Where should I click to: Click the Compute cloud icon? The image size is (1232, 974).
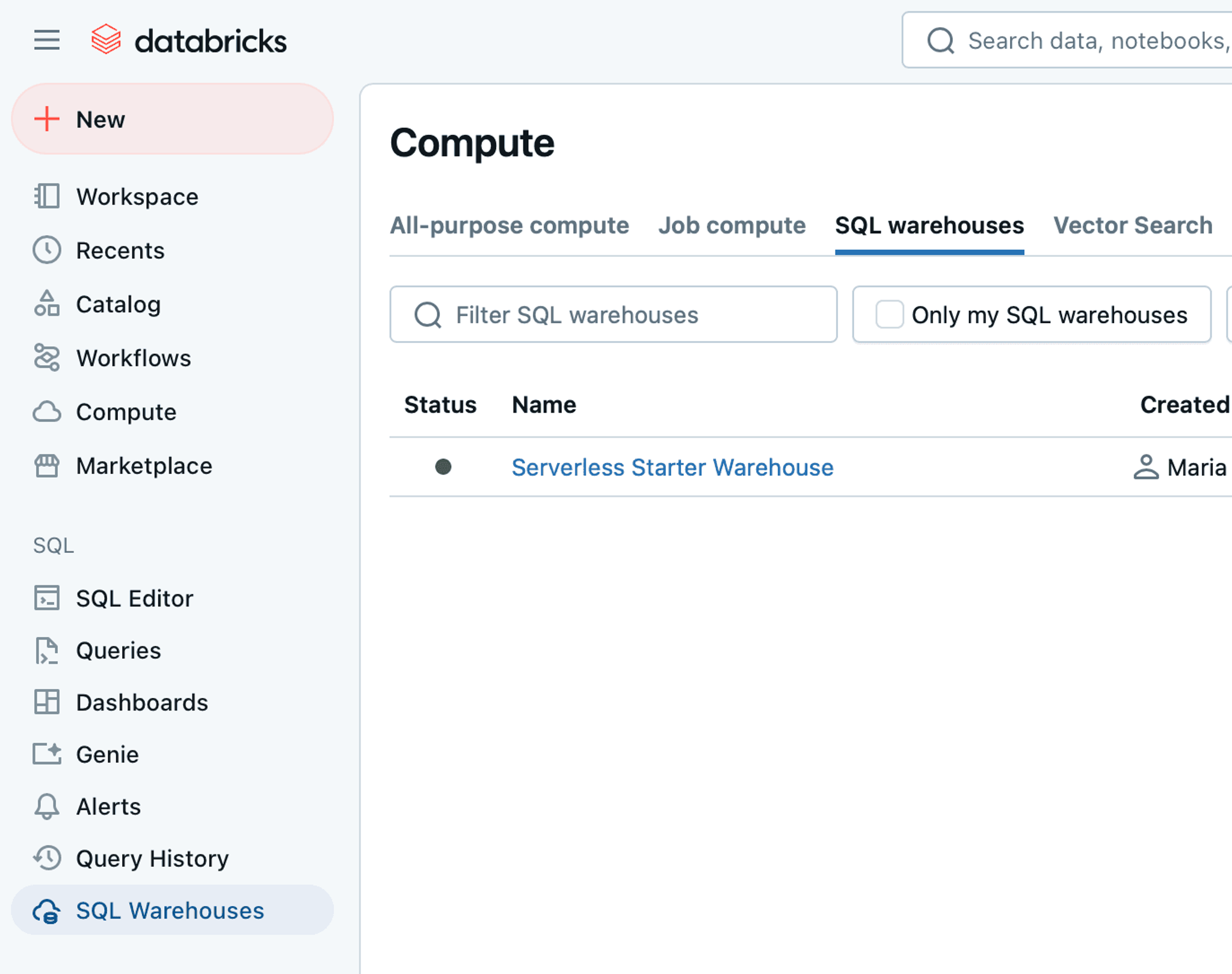[x=47, y=412]
